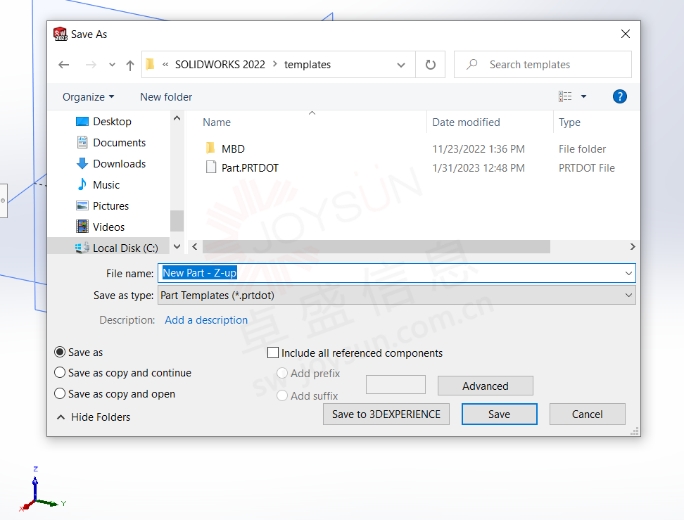Image resolution: width=684 pixels, height=520 pixels.
Task: Open the blue Help icon
Action: point(619,96)
